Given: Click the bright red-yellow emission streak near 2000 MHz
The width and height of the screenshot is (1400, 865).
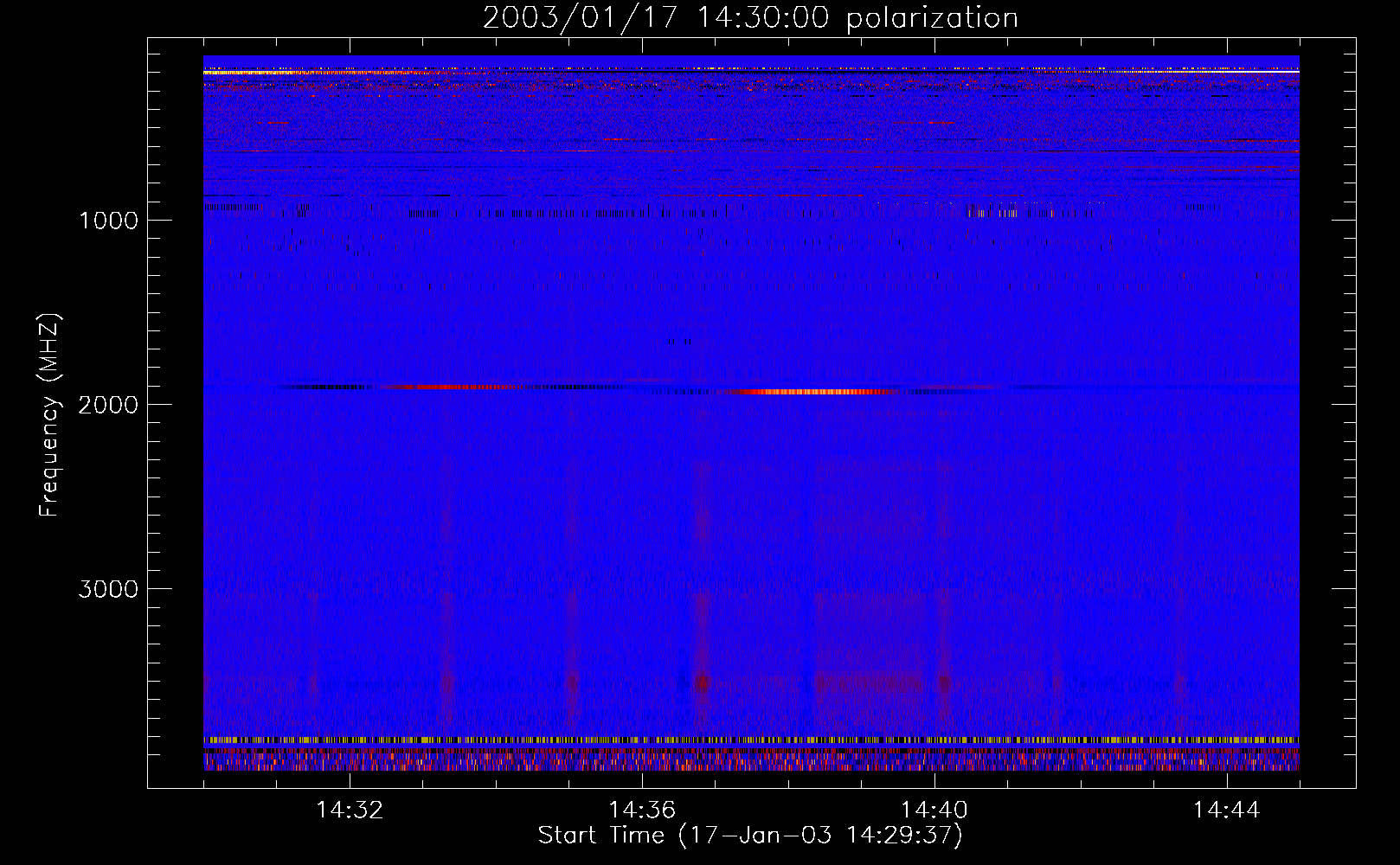Looking at the screenshot, I should (813, 392).
